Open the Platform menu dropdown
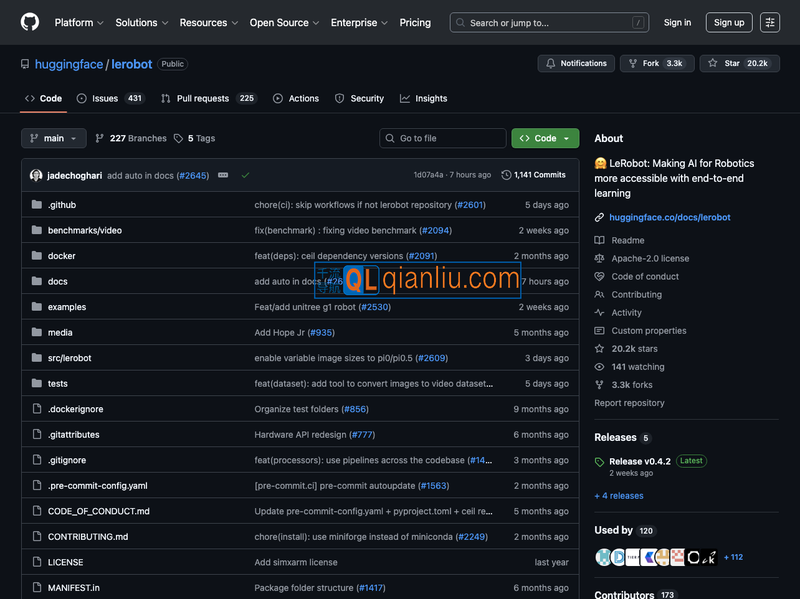800x599 pixels. 79,22
